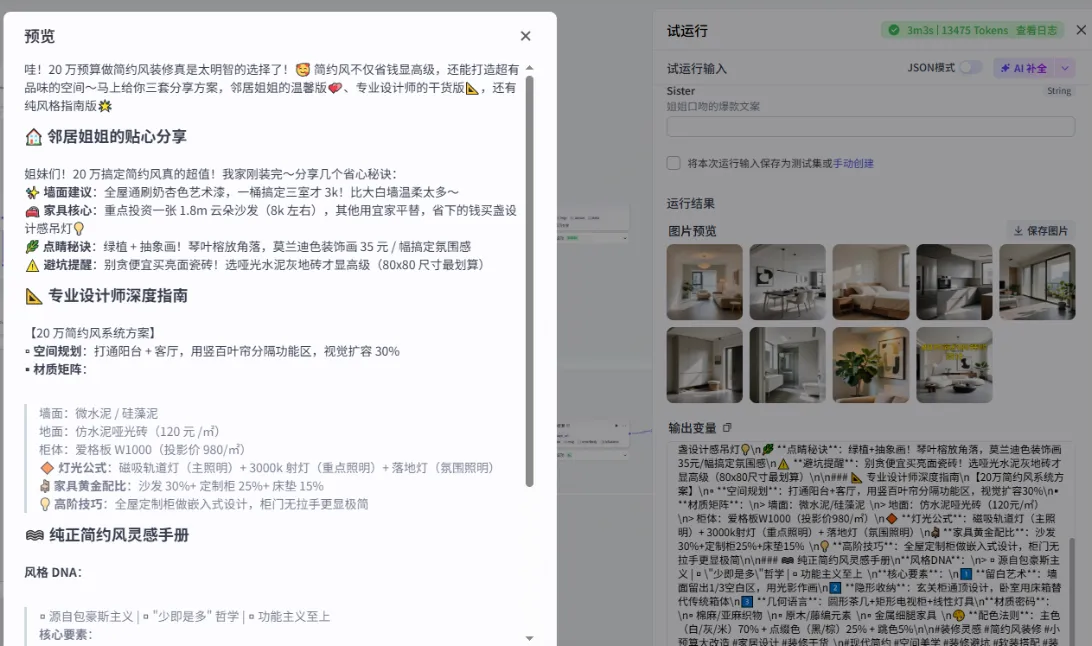Image resolution: width=1092 pixels, height=646 pixels.
Task: Close the 预览 preview panel
Action: click(525, 35)
